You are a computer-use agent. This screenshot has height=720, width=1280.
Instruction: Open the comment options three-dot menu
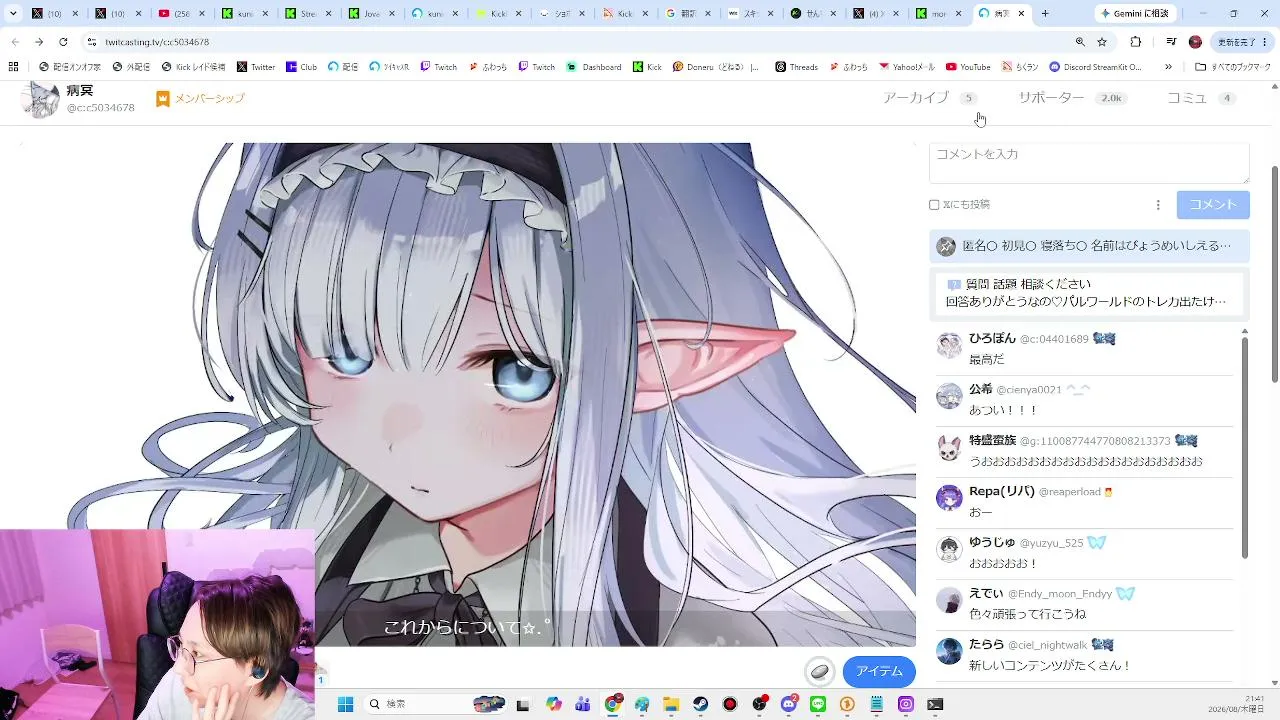click(1158, 205)
